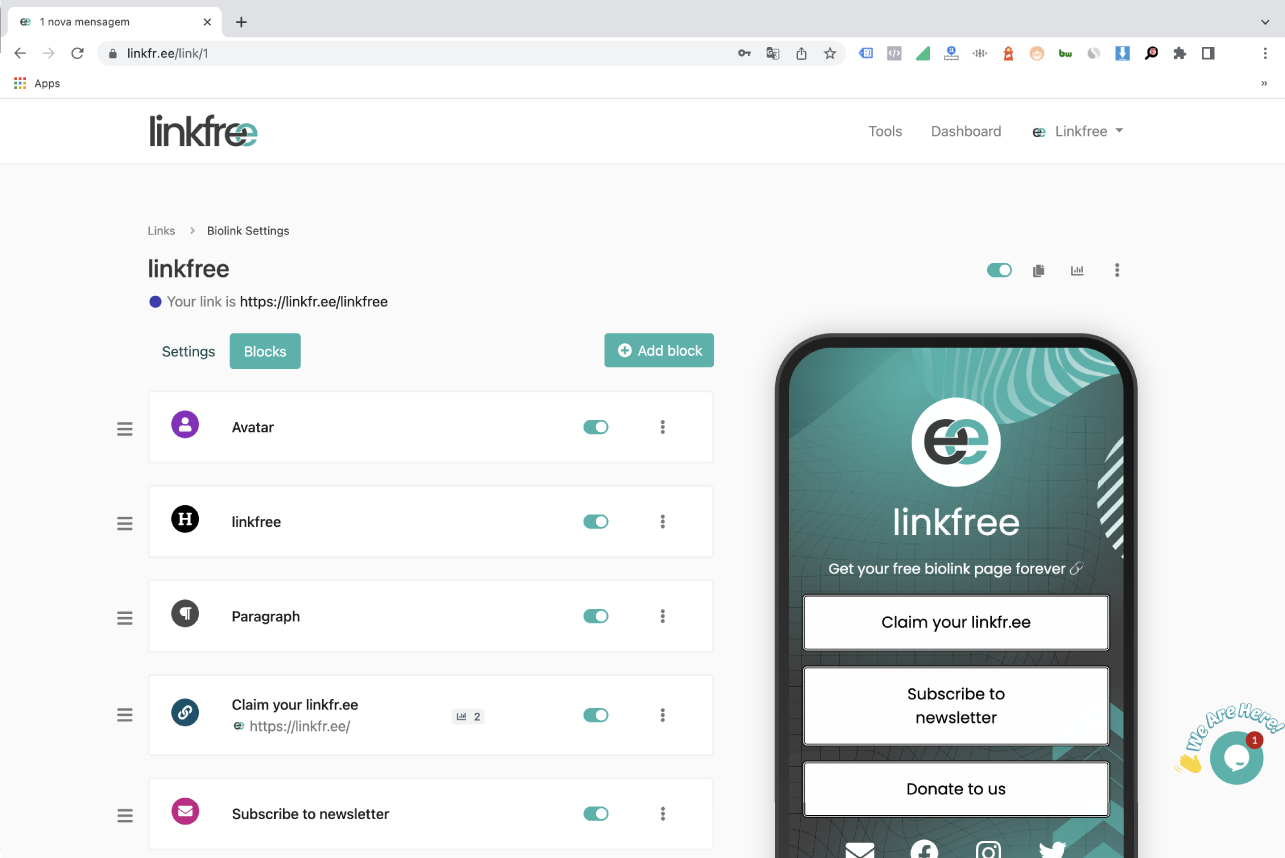Click the saved passwords key icon
1285x858 pixels.
744,54
